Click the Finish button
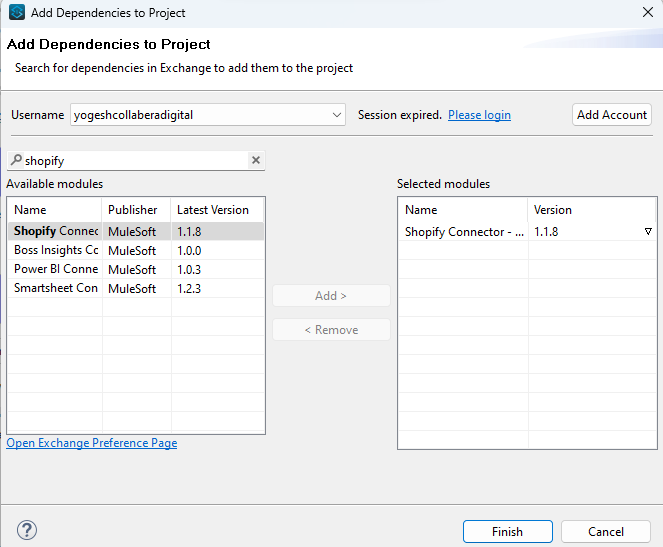This screenshot has height=547, width=663. [507, 532]
